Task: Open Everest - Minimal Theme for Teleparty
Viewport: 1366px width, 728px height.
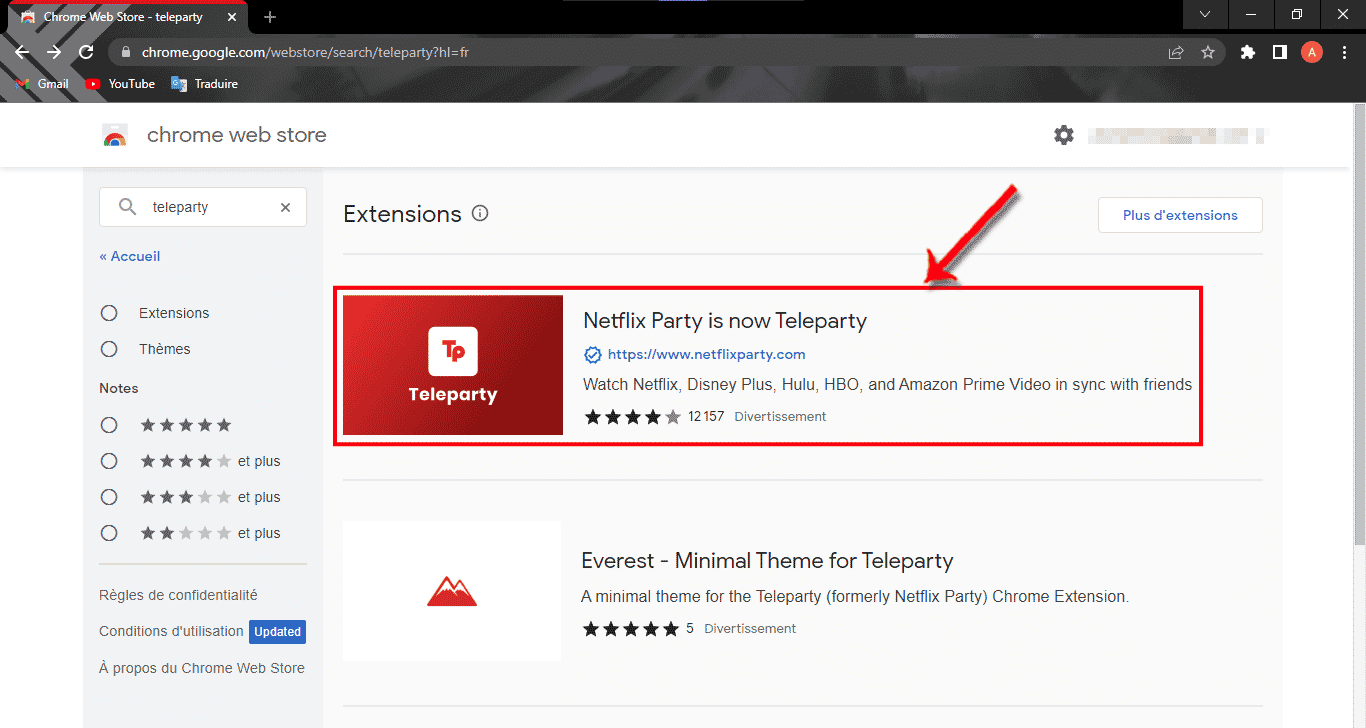Action: [767, 561]
